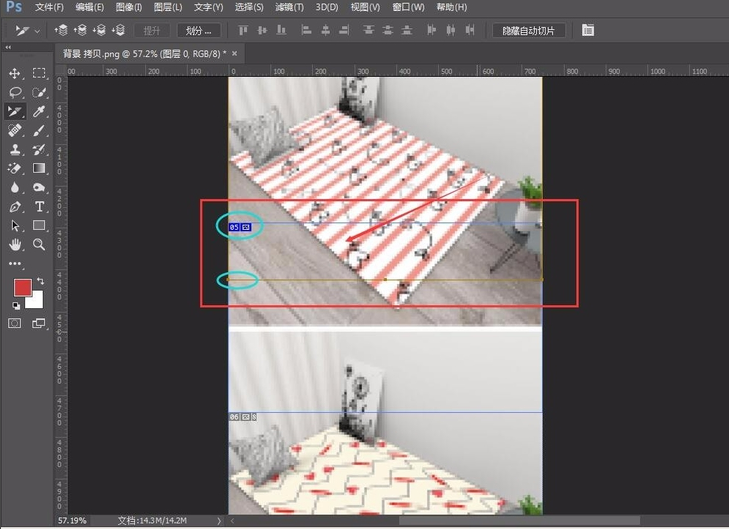Click the Zoom magnifier tool
729x529 pixels.
click(39, 244)
